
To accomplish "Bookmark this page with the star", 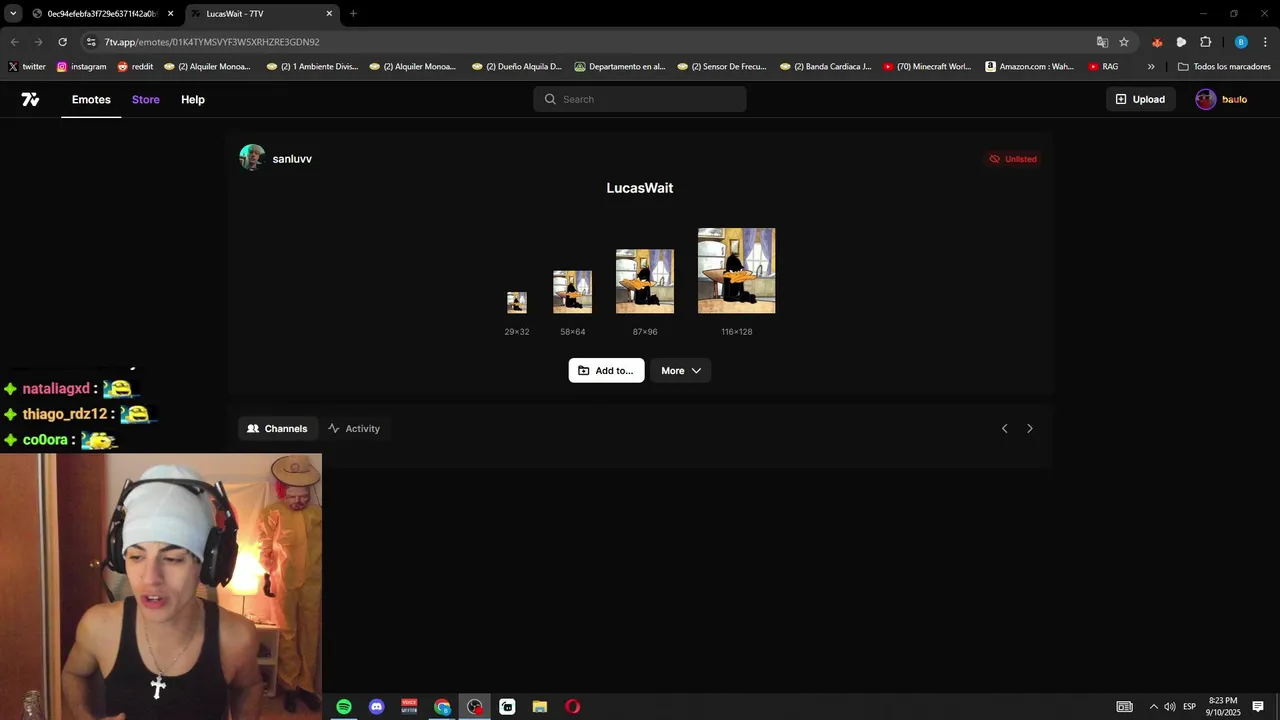I will (1124, 42).
